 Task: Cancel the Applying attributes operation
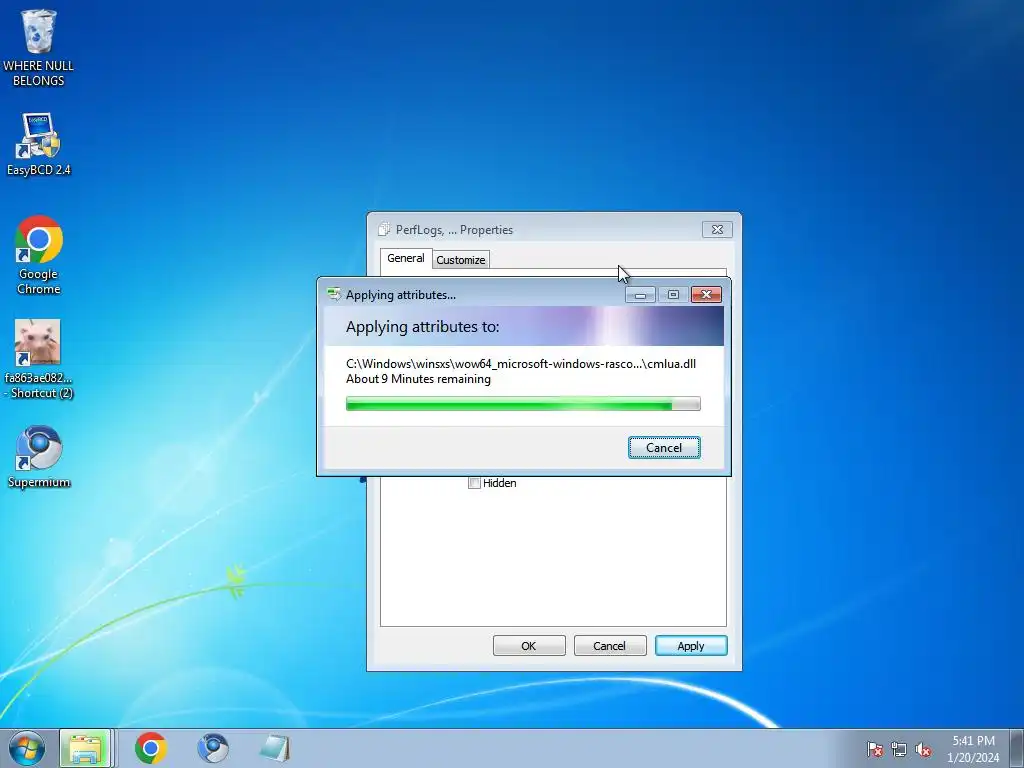tap(664, 448)
